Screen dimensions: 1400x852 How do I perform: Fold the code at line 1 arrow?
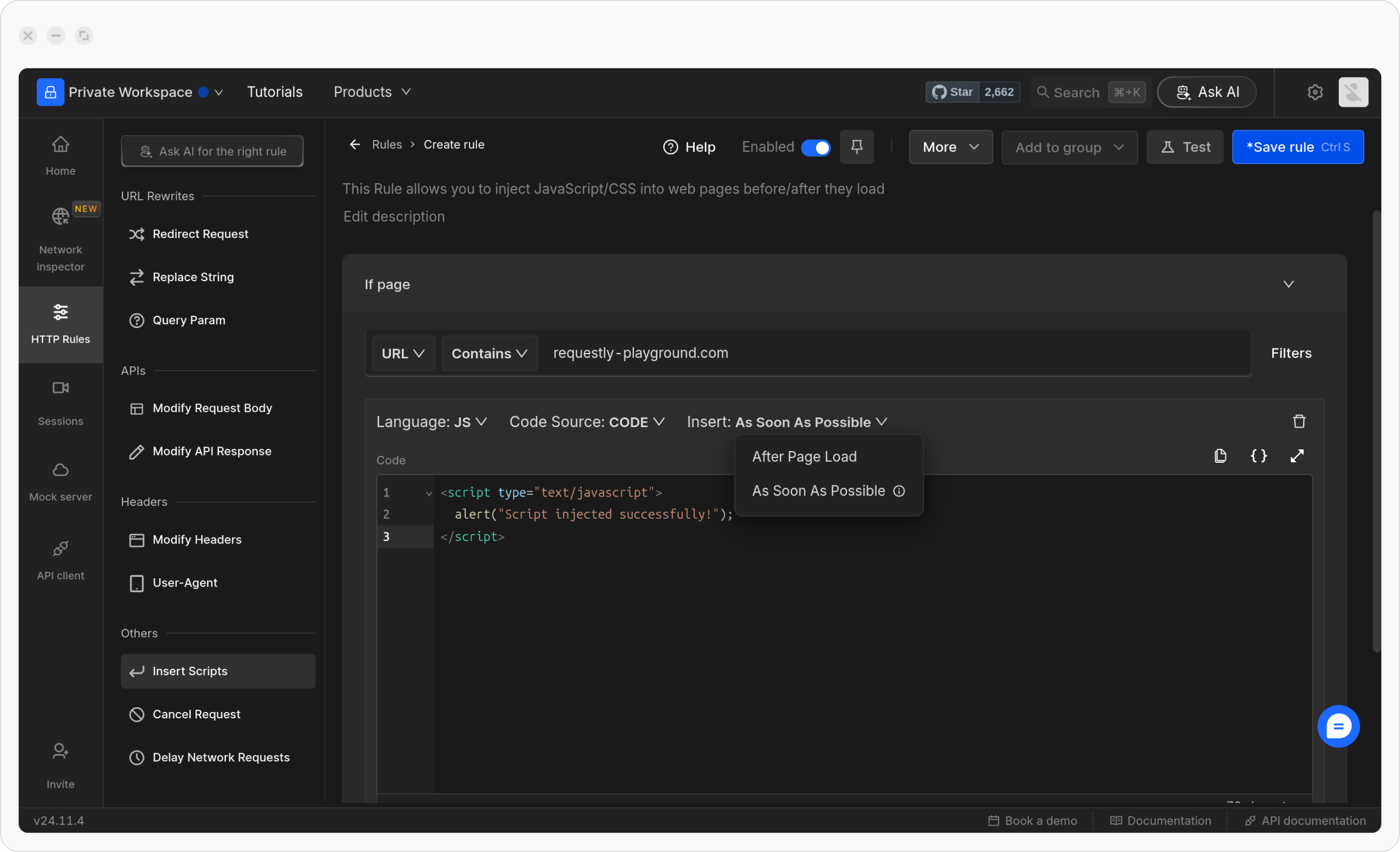429,493
